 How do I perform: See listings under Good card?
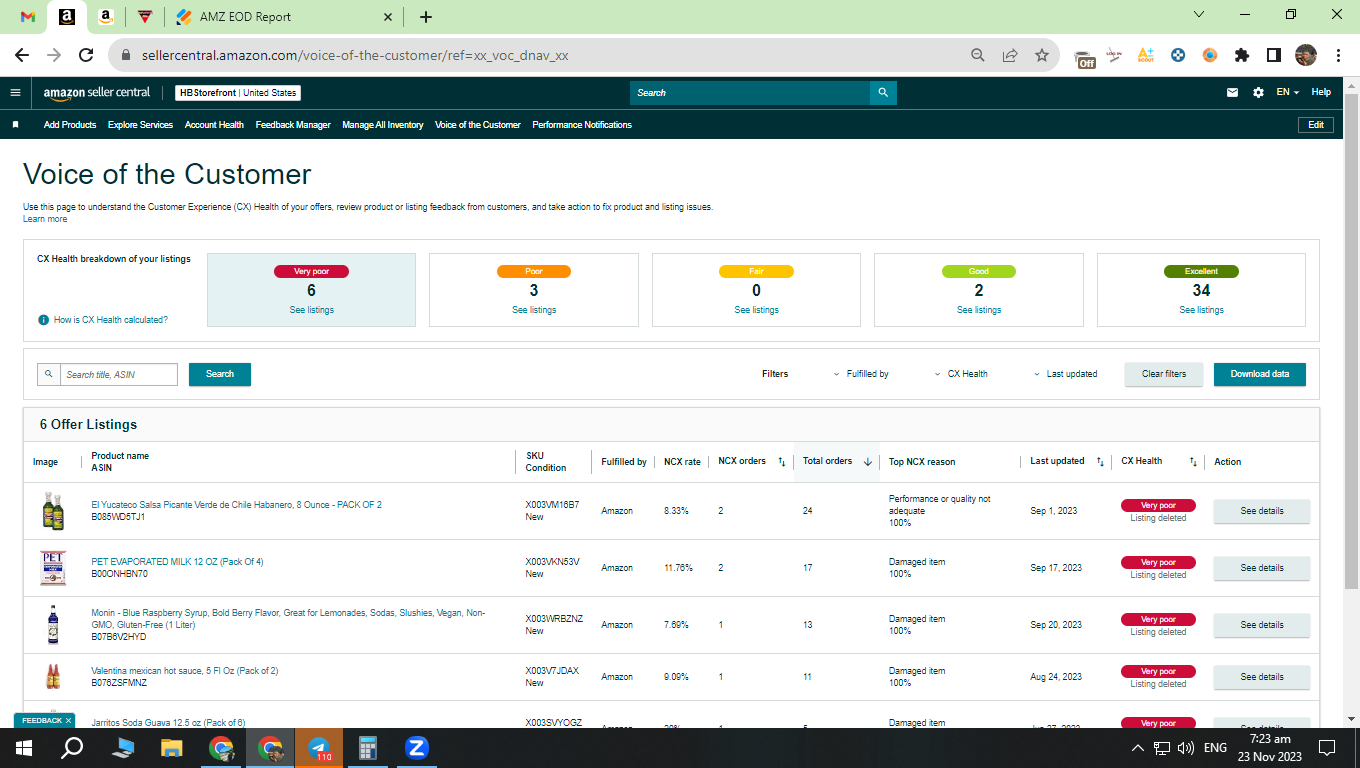(x=979, y=310)
